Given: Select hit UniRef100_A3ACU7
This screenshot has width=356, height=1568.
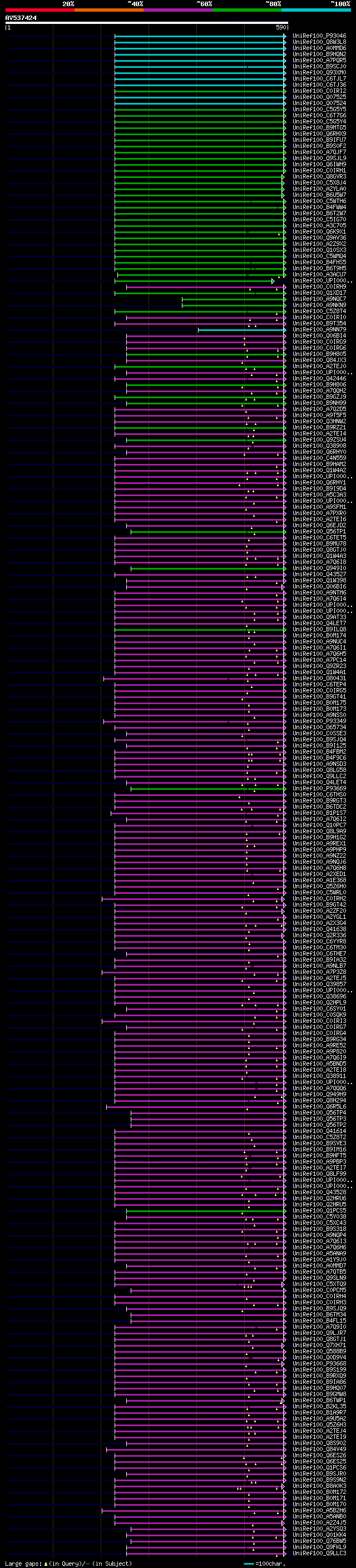Looking at the screenshot, I should (x=319, y=275).
